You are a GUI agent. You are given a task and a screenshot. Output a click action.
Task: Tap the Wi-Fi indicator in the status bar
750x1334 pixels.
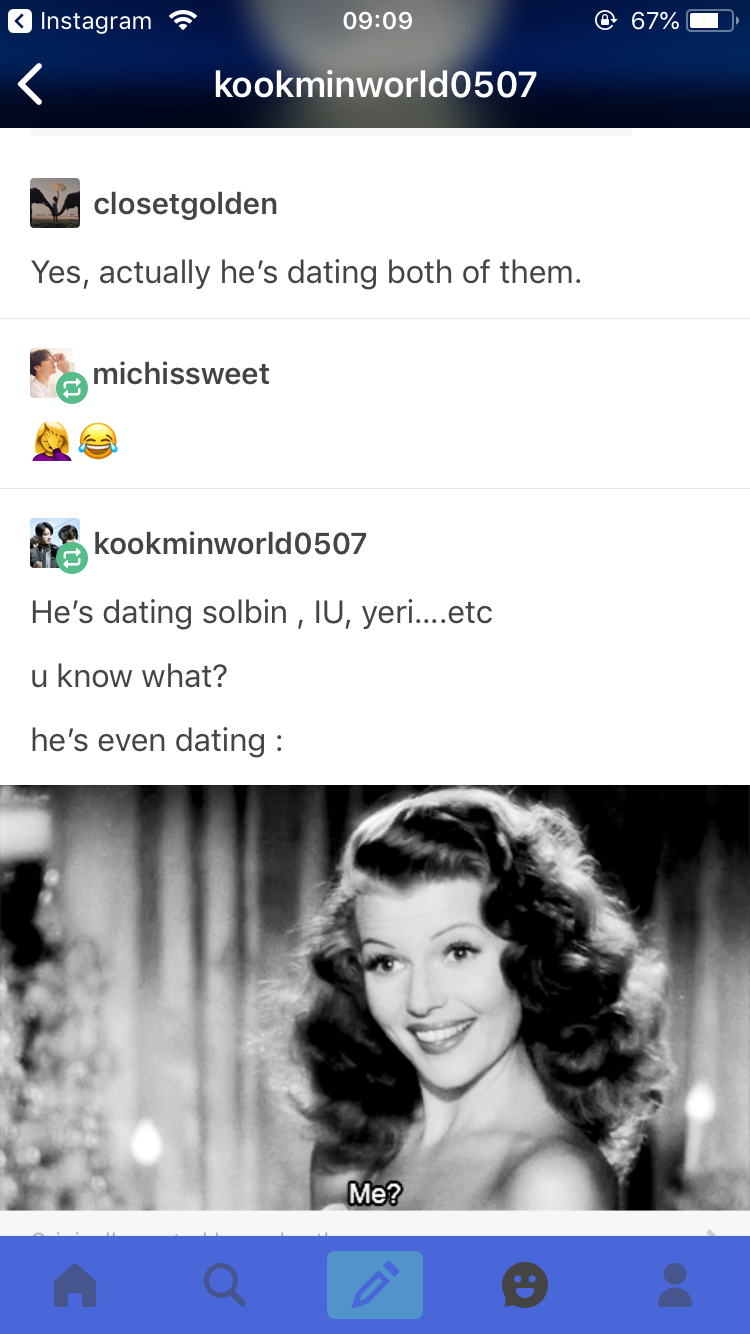point(183,21)
